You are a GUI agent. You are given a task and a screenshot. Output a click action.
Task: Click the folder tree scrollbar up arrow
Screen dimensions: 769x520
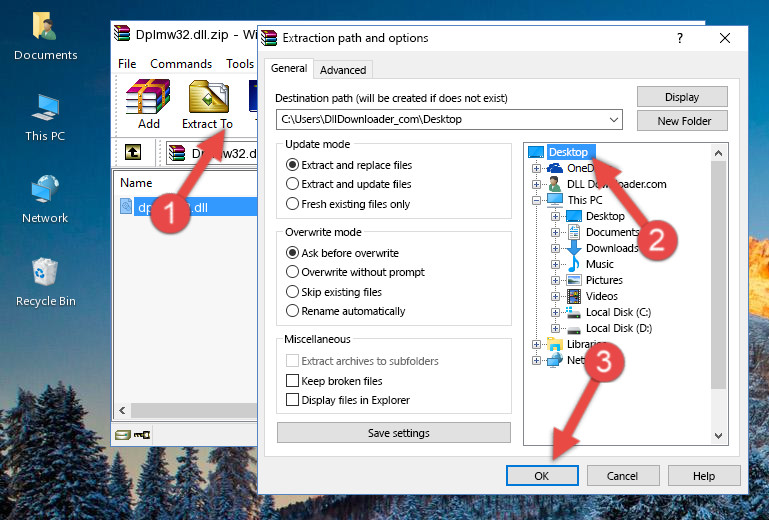718,153
